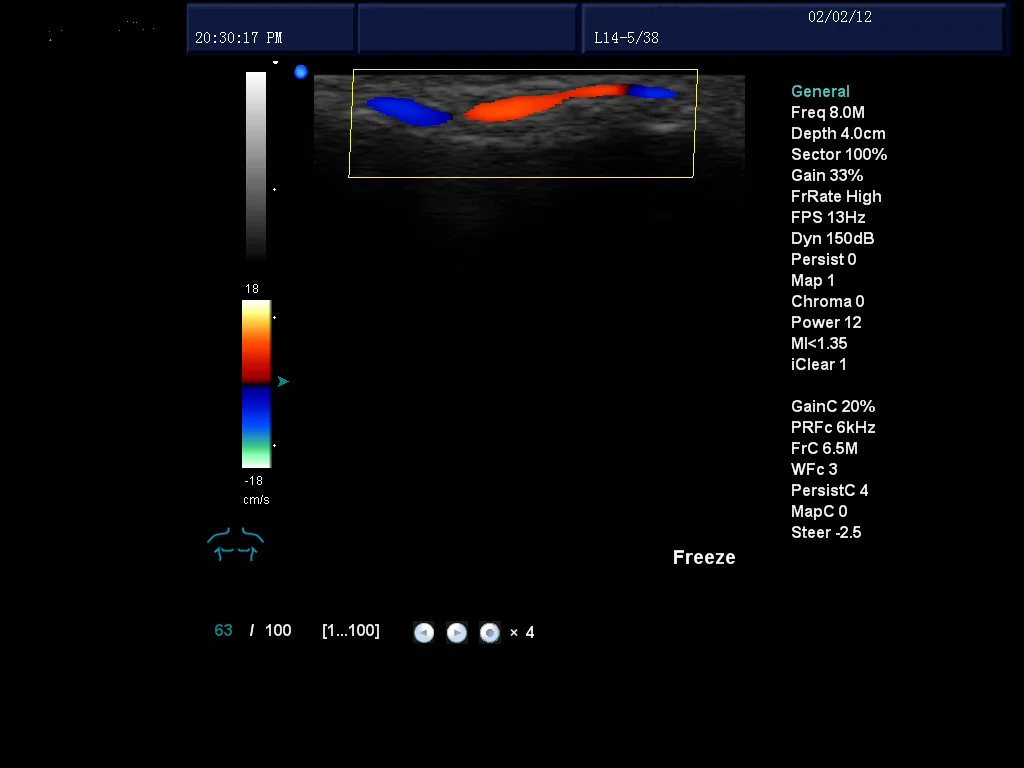
Task: Click the previous frame cine button
Action: [x=424, y=632]
